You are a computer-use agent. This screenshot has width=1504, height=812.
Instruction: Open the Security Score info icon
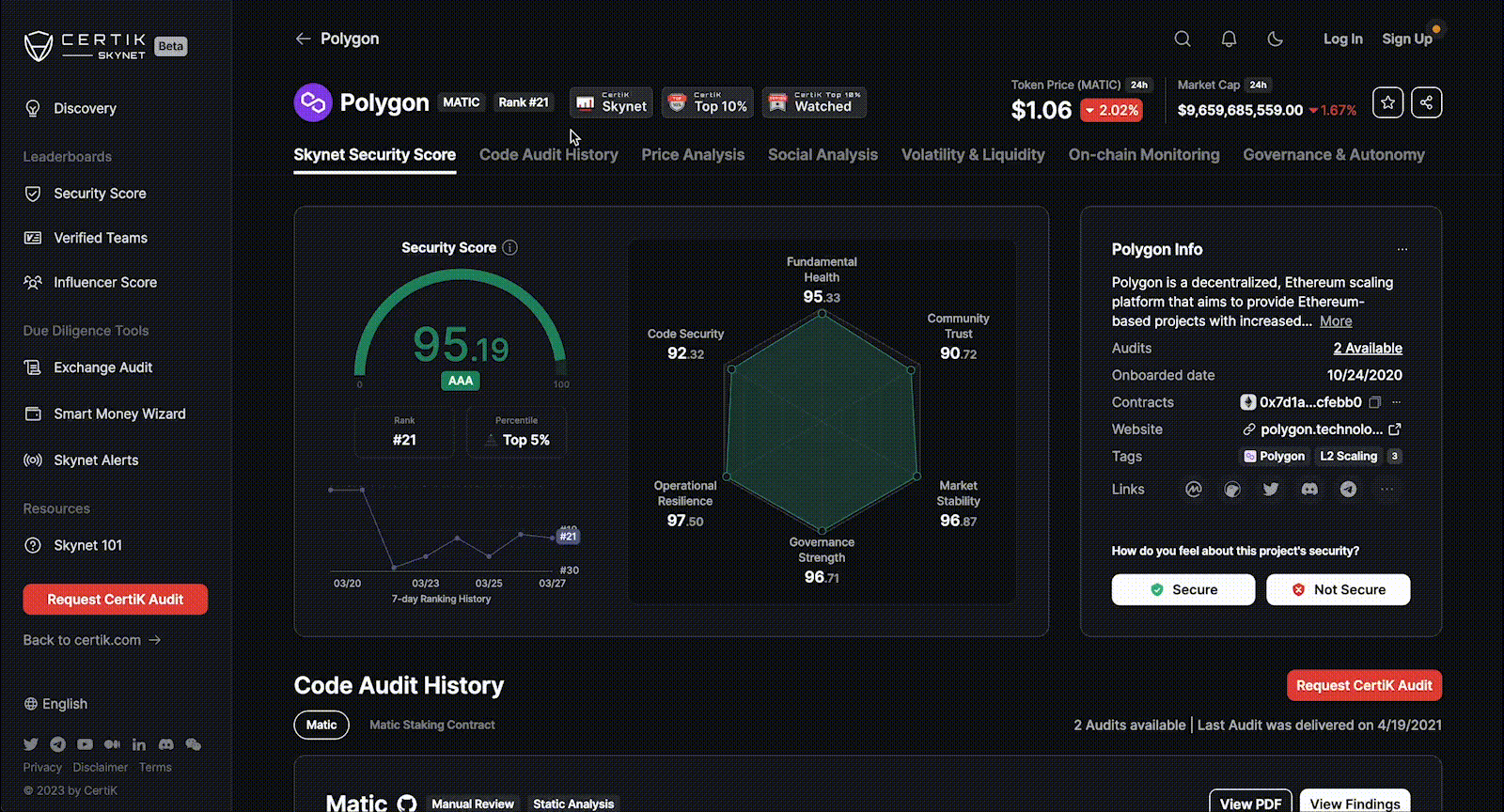(509, 247)
